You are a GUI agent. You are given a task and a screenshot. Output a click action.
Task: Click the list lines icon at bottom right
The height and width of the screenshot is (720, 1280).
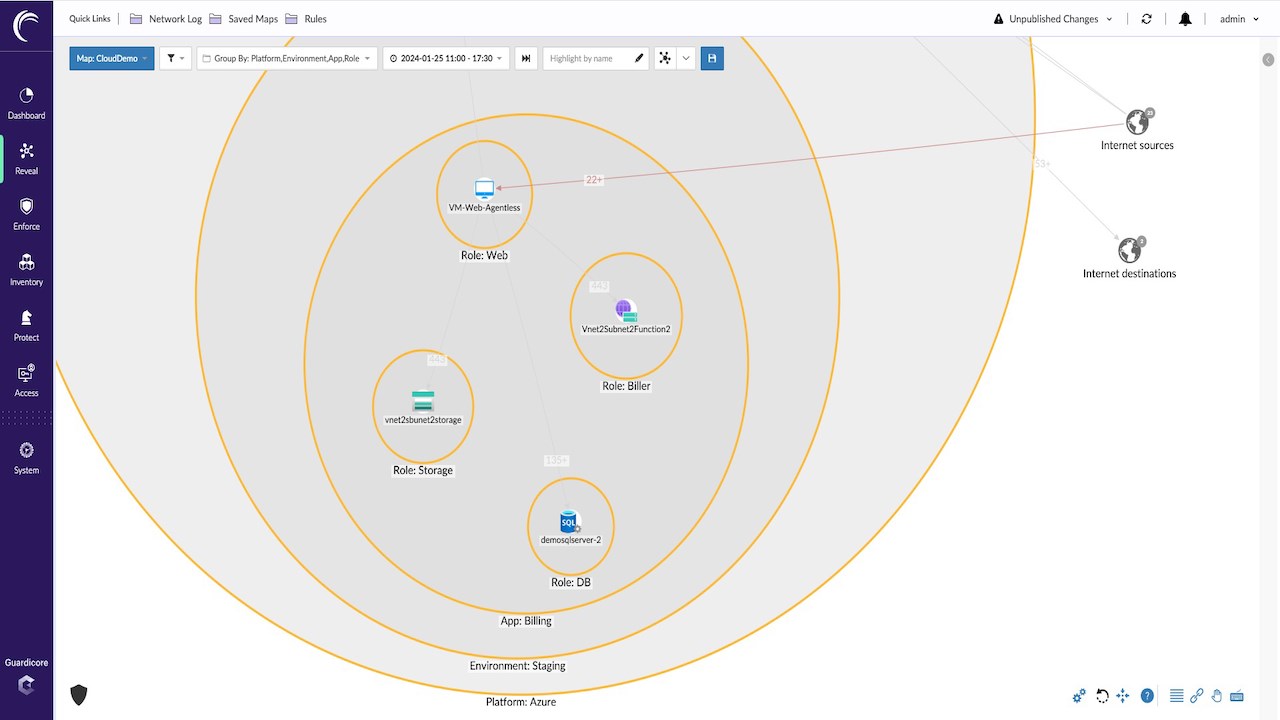click(x=1176, y=696)
